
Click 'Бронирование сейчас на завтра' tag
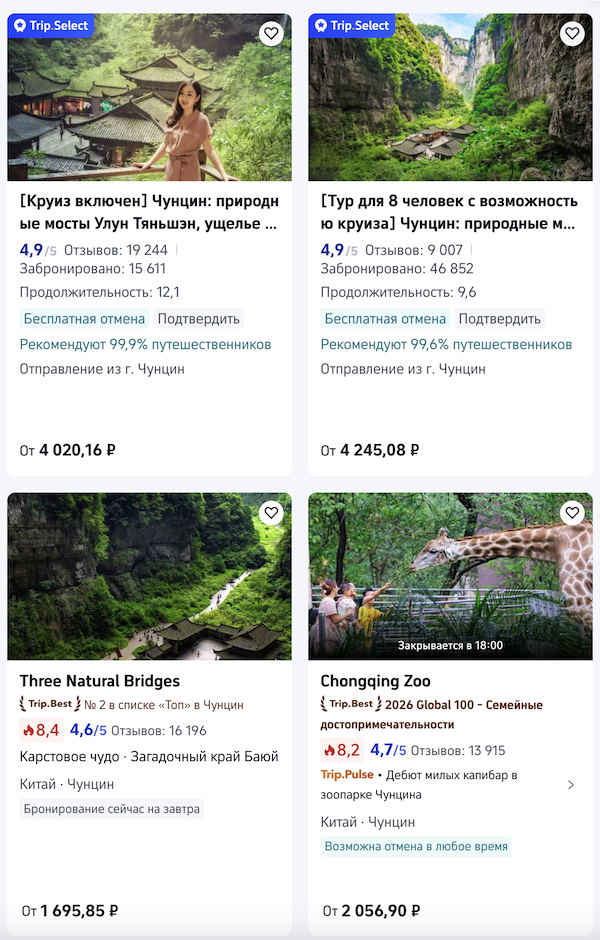pos(112,808)
